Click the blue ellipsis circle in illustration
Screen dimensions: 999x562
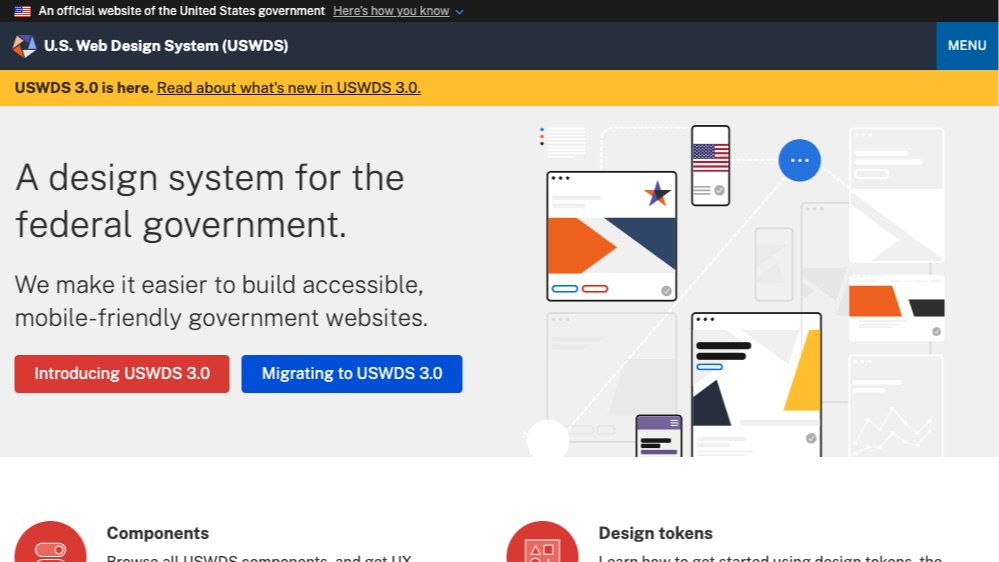800,160
